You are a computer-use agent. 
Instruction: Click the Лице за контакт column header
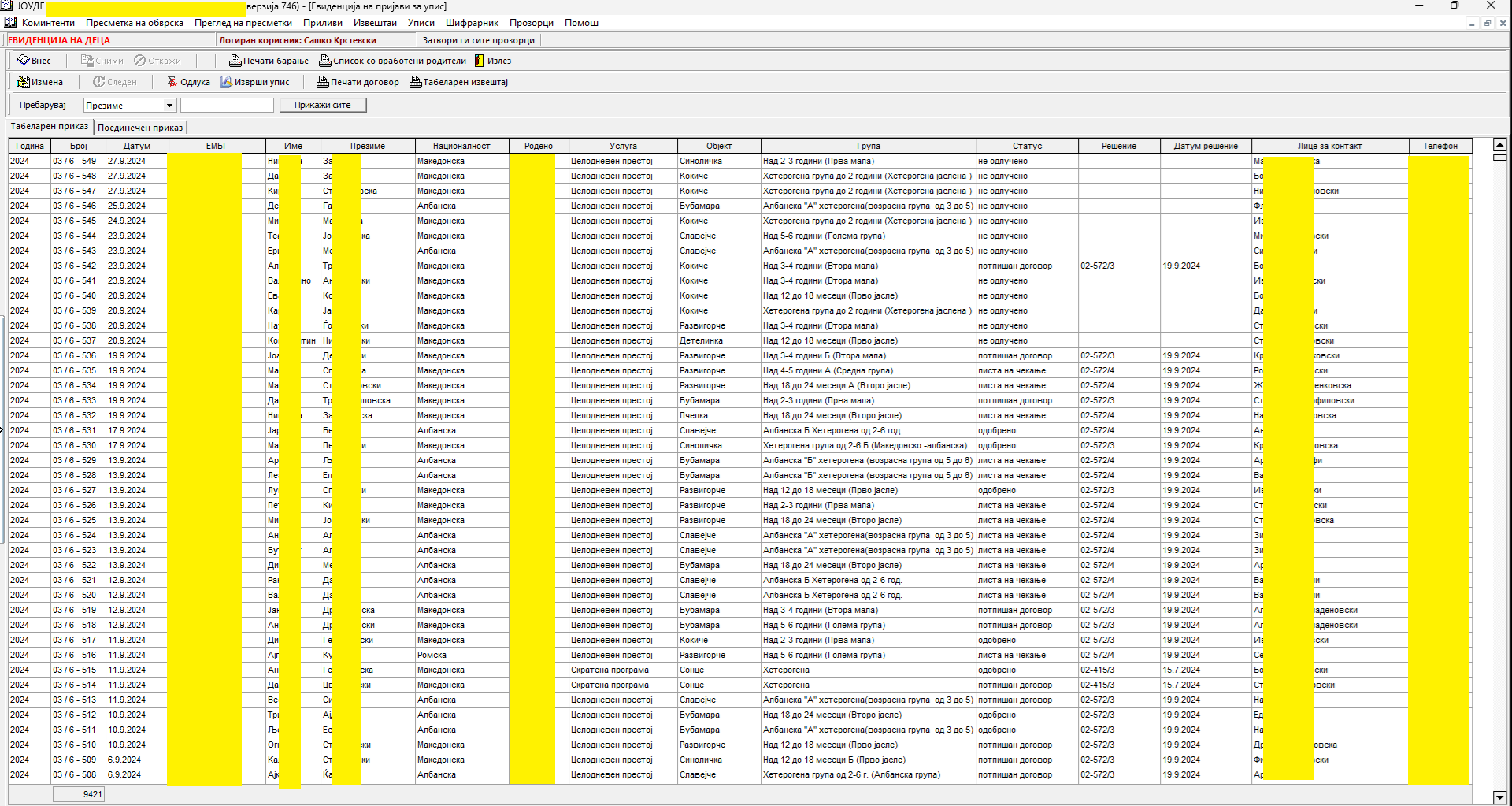pos(1330,146)
